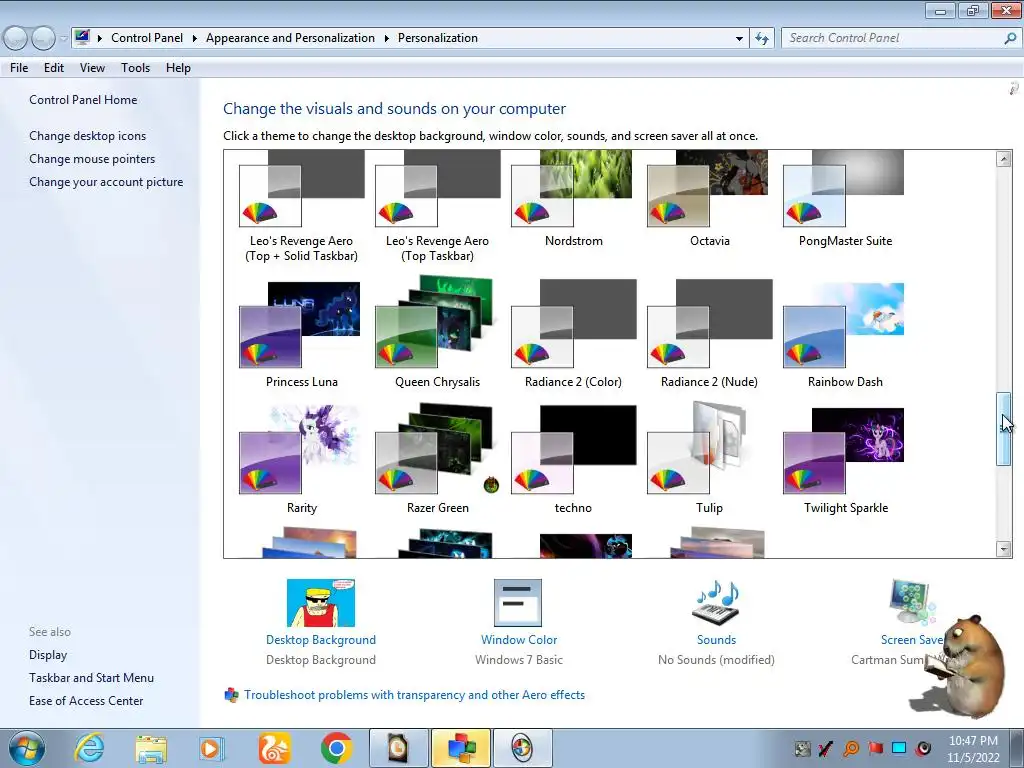Expand the address bar history dropdown
Viewport: 1024px width, 768px height.
point(739,39)
